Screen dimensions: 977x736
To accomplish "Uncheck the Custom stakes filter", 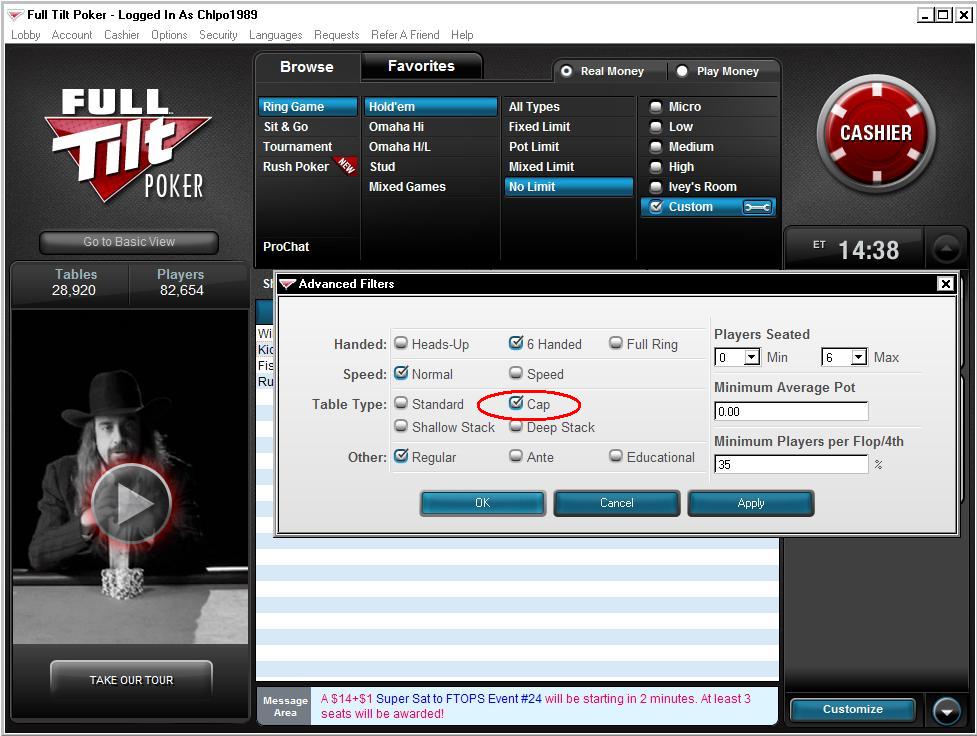I will pyautogui.click(x=655, y=206).
